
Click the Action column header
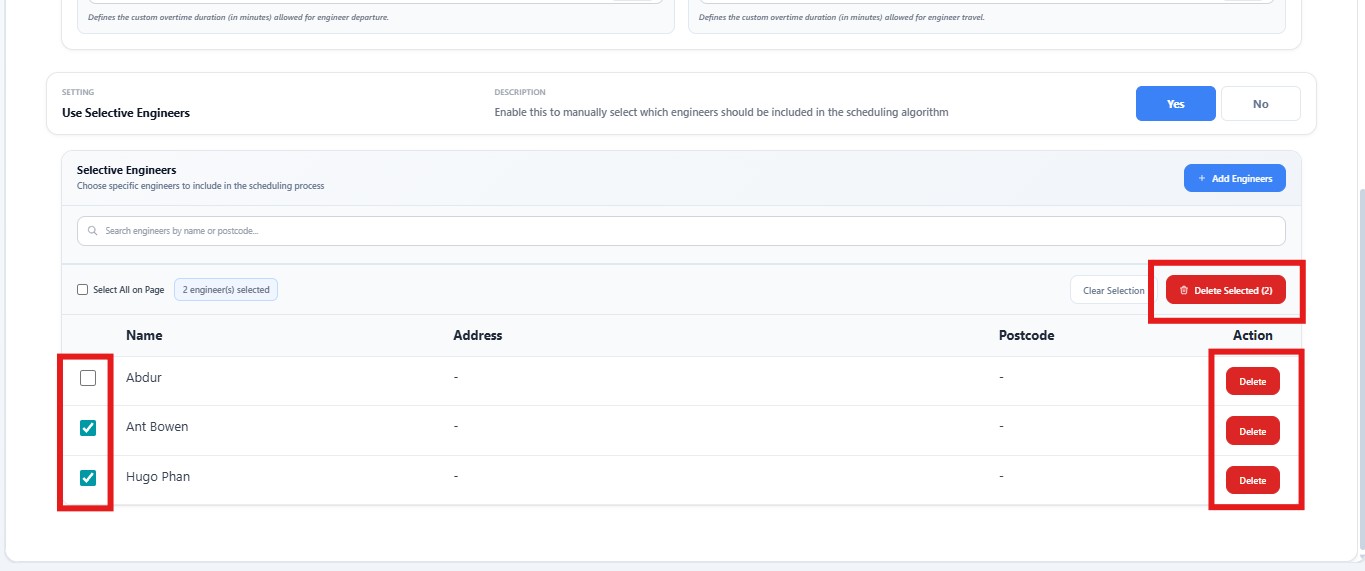pyautogui.click(x=1253, y=336)
